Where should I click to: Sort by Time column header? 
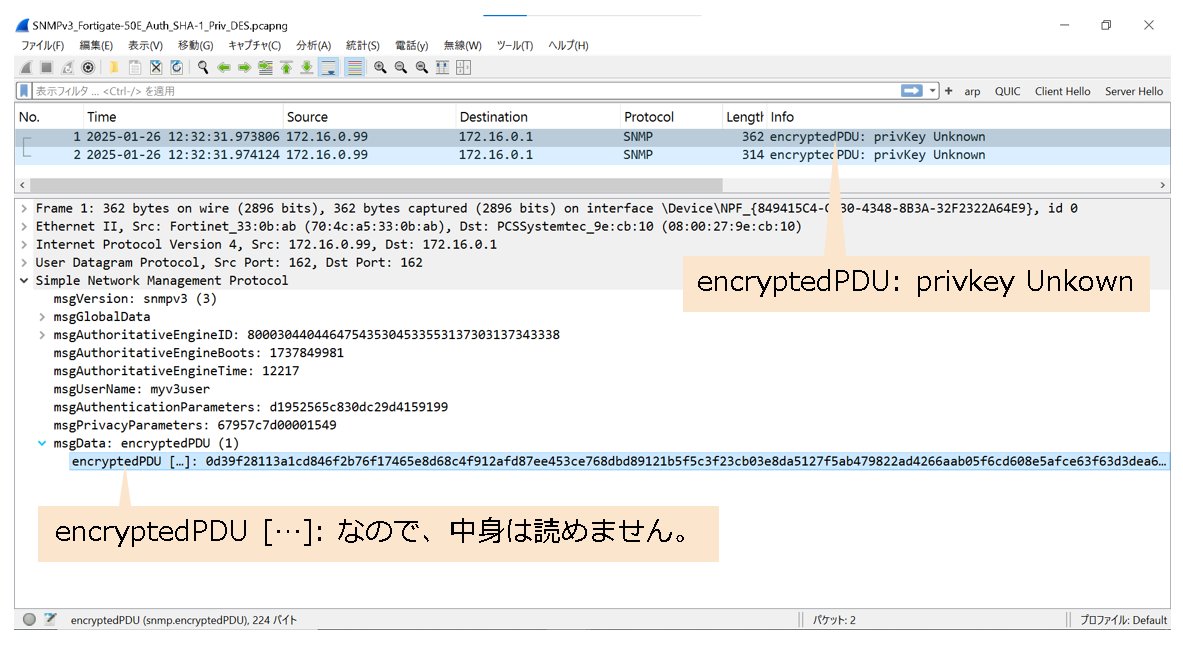(x=183, y=117)
